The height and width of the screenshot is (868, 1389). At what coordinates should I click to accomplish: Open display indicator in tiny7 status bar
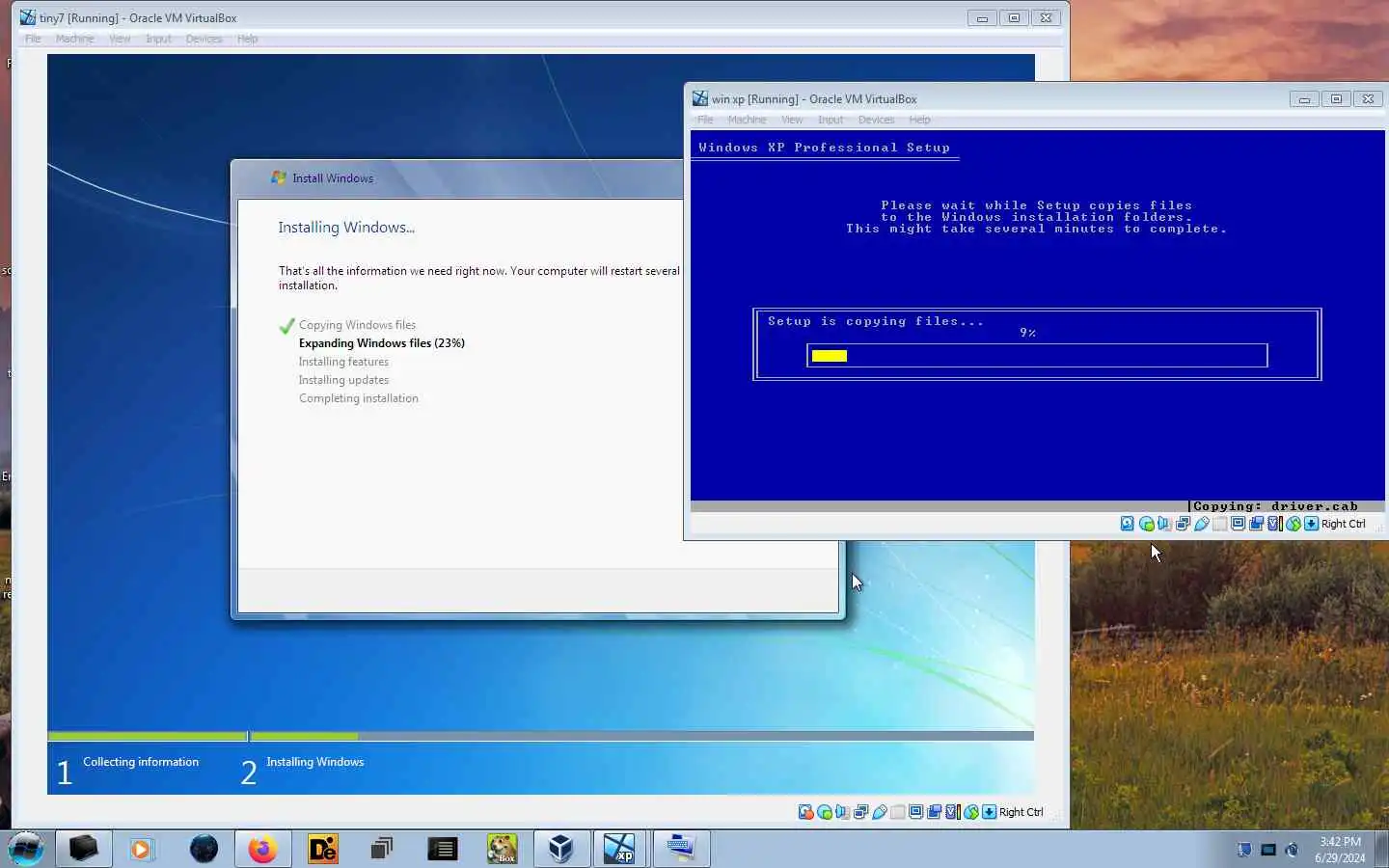[x=915, y=812]
